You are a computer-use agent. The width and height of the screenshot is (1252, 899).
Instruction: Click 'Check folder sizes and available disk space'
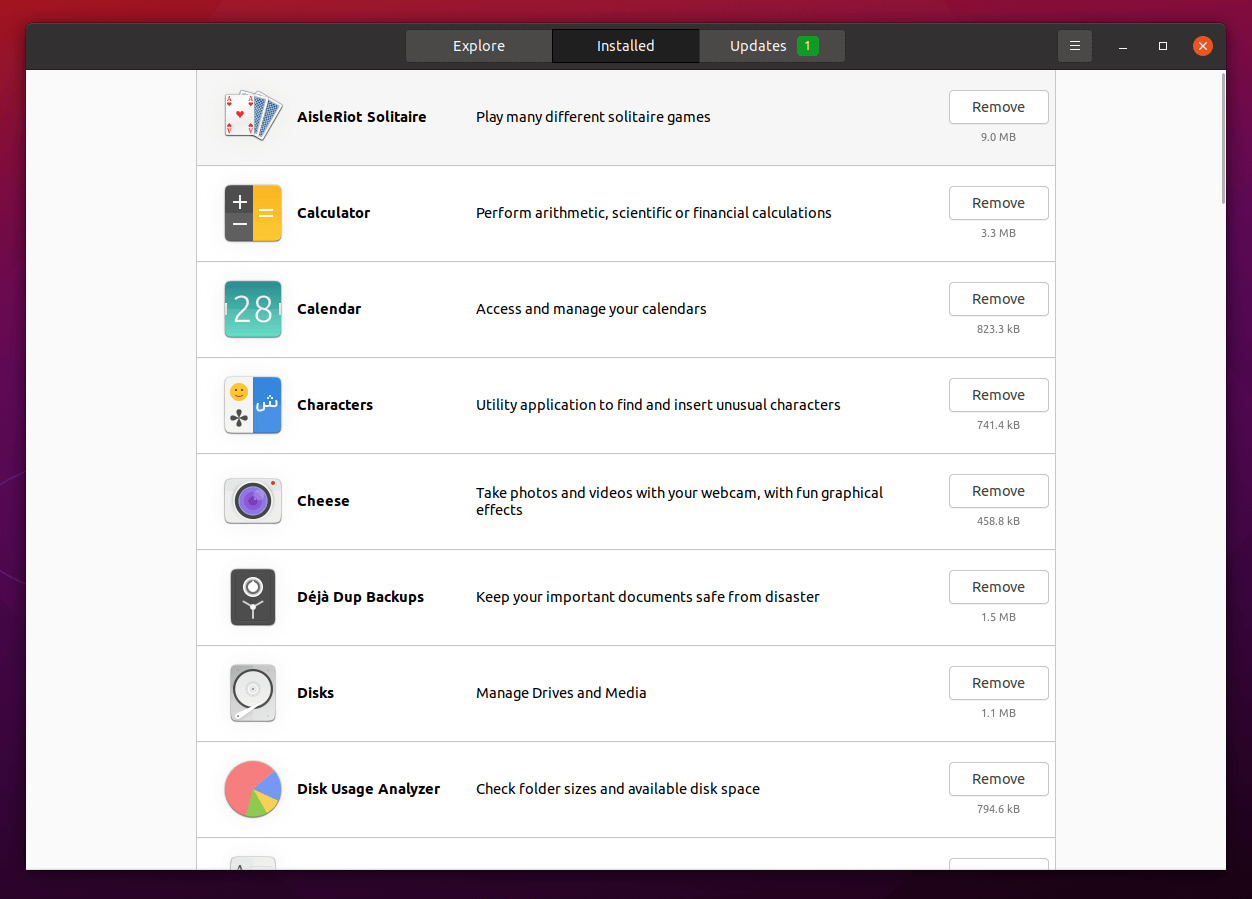[x=618, y=789]
